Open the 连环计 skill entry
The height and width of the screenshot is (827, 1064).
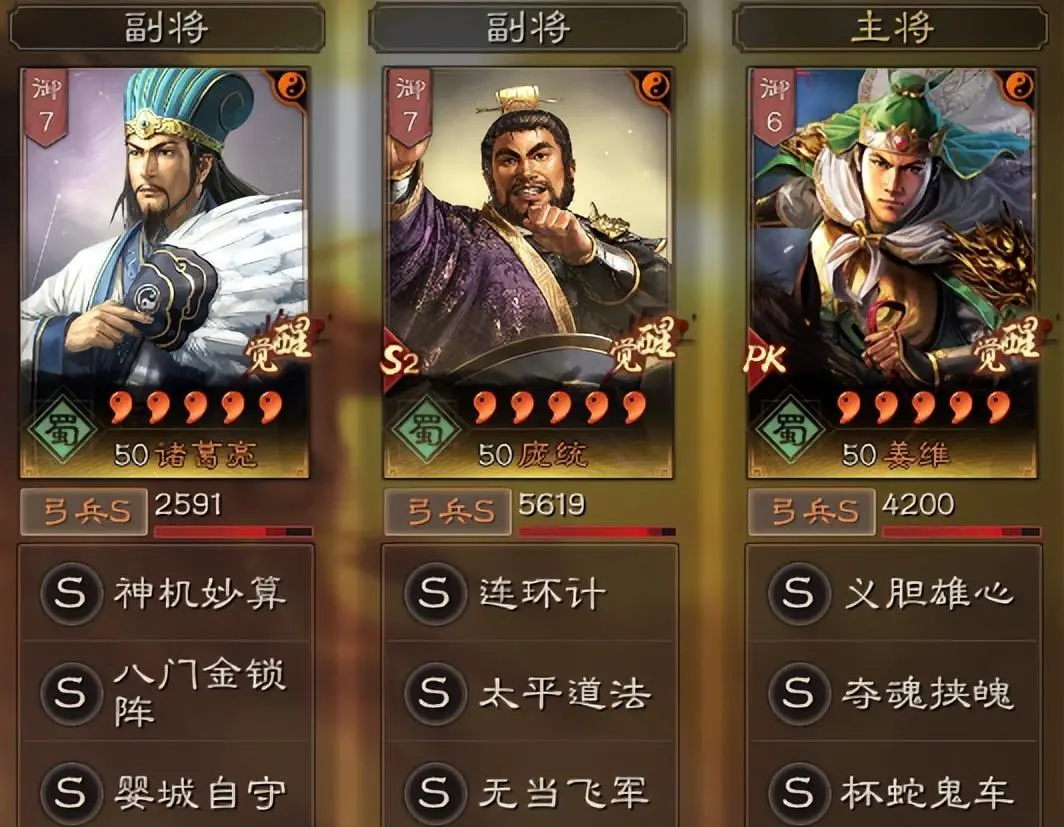click(529, 594)
